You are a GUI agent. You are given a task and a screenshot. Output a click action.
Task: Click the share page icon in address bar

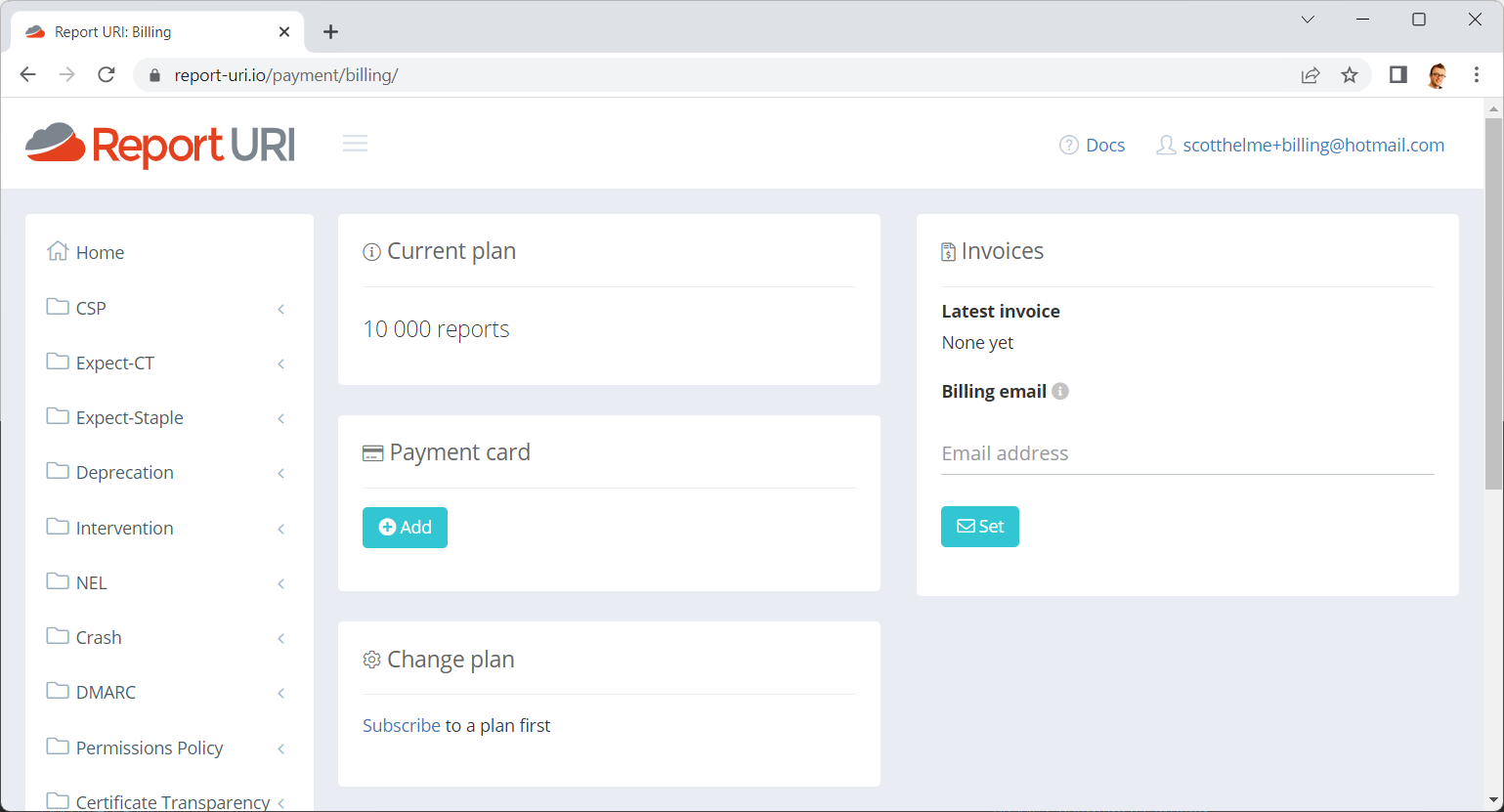pyautogui.click(x=1311, y=75)
